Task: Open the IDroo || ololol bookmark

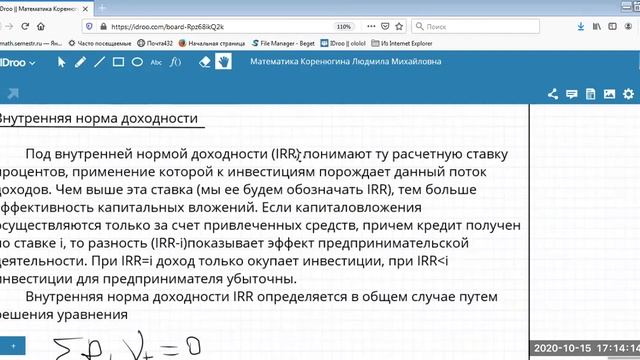Action: [343, 43]
